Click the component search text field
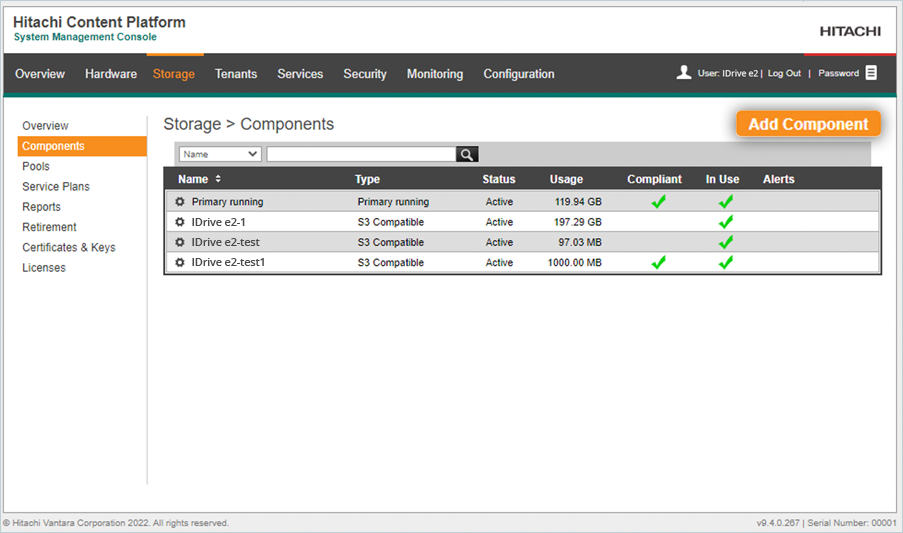The height and width of the screenshot is (533, 903). (361, 154)
